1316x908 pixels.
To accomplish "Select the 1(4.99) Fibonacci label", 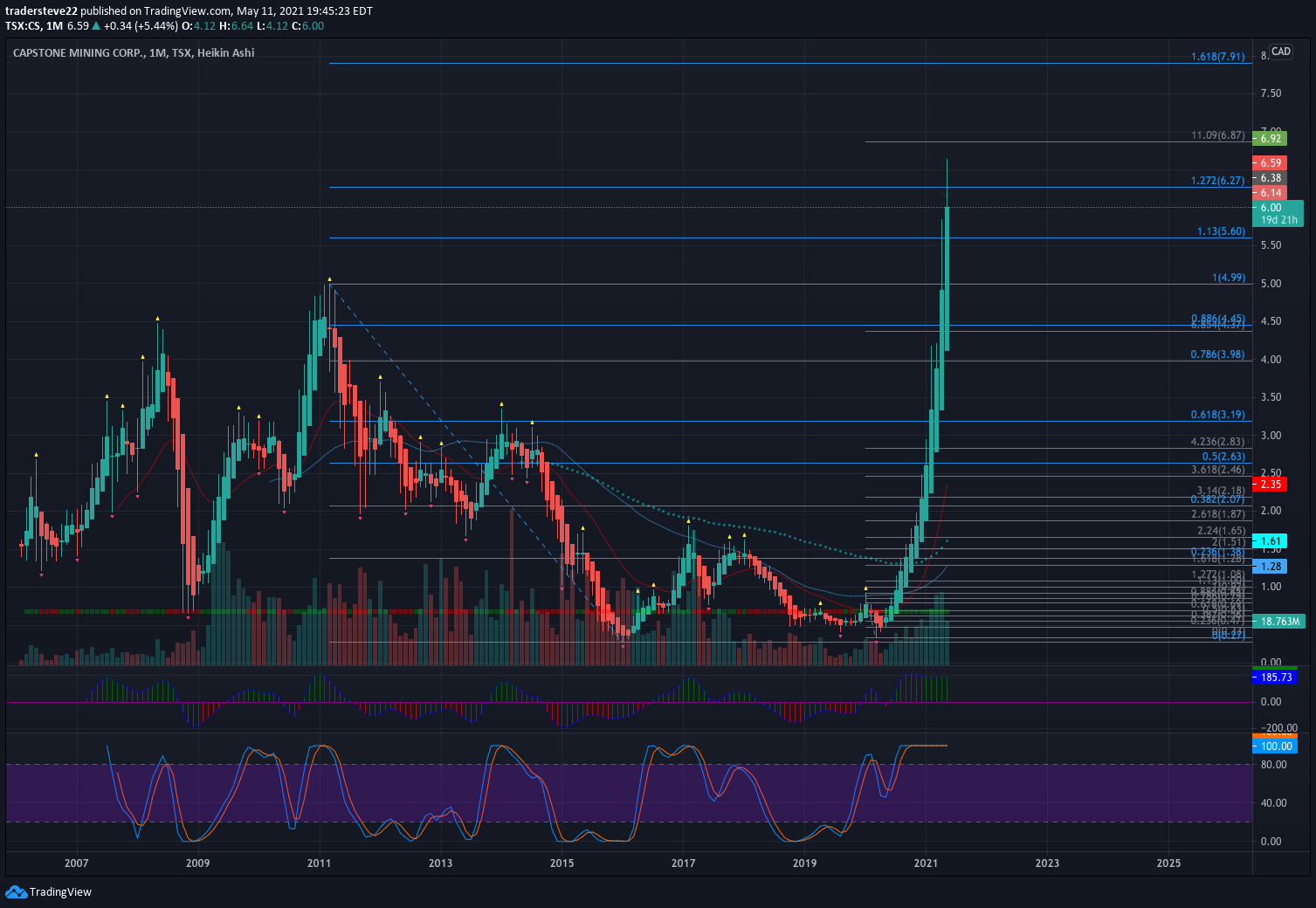I will 1229,278.
